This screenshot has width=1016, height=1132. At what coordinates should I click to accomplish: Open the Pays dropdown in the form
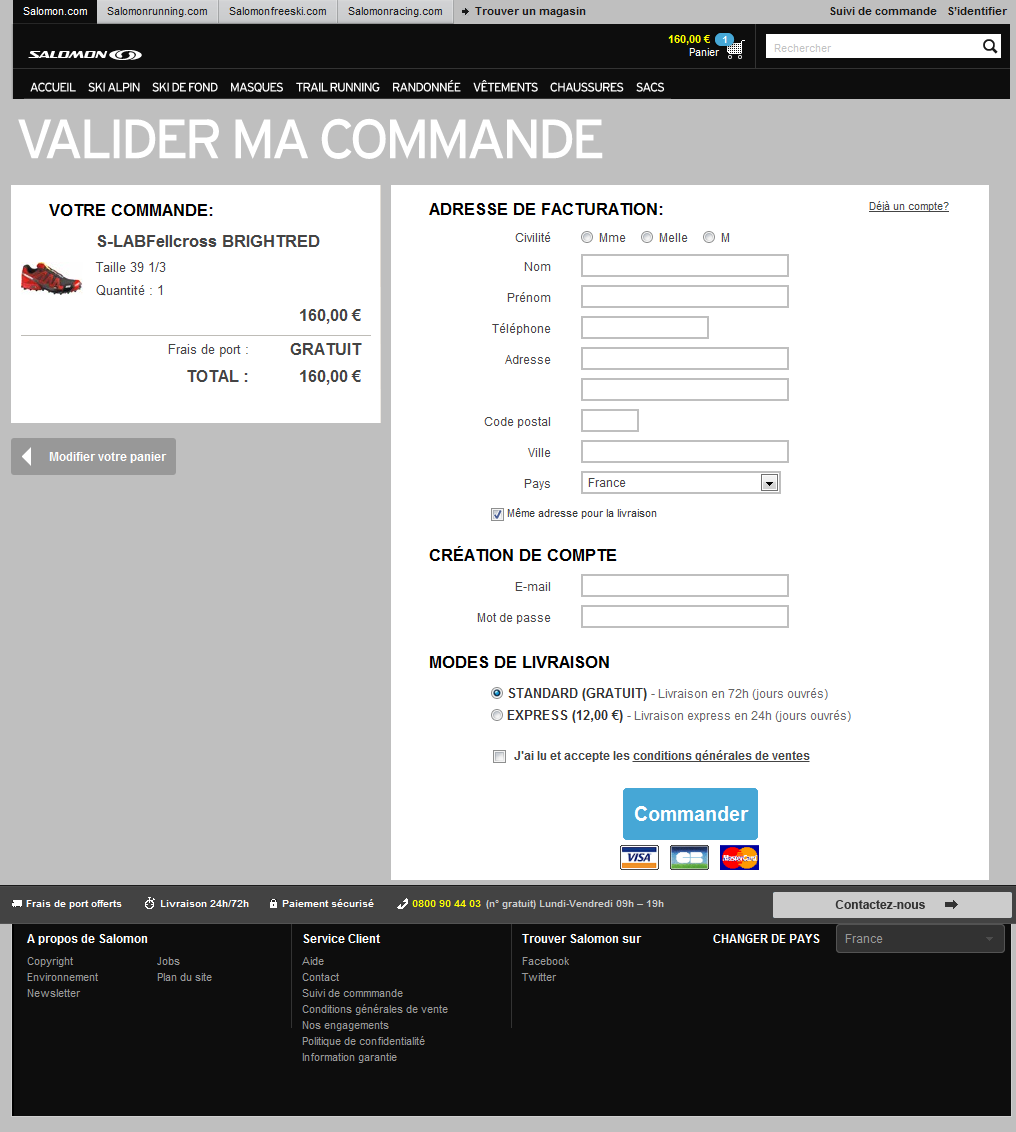pos(680,483)
